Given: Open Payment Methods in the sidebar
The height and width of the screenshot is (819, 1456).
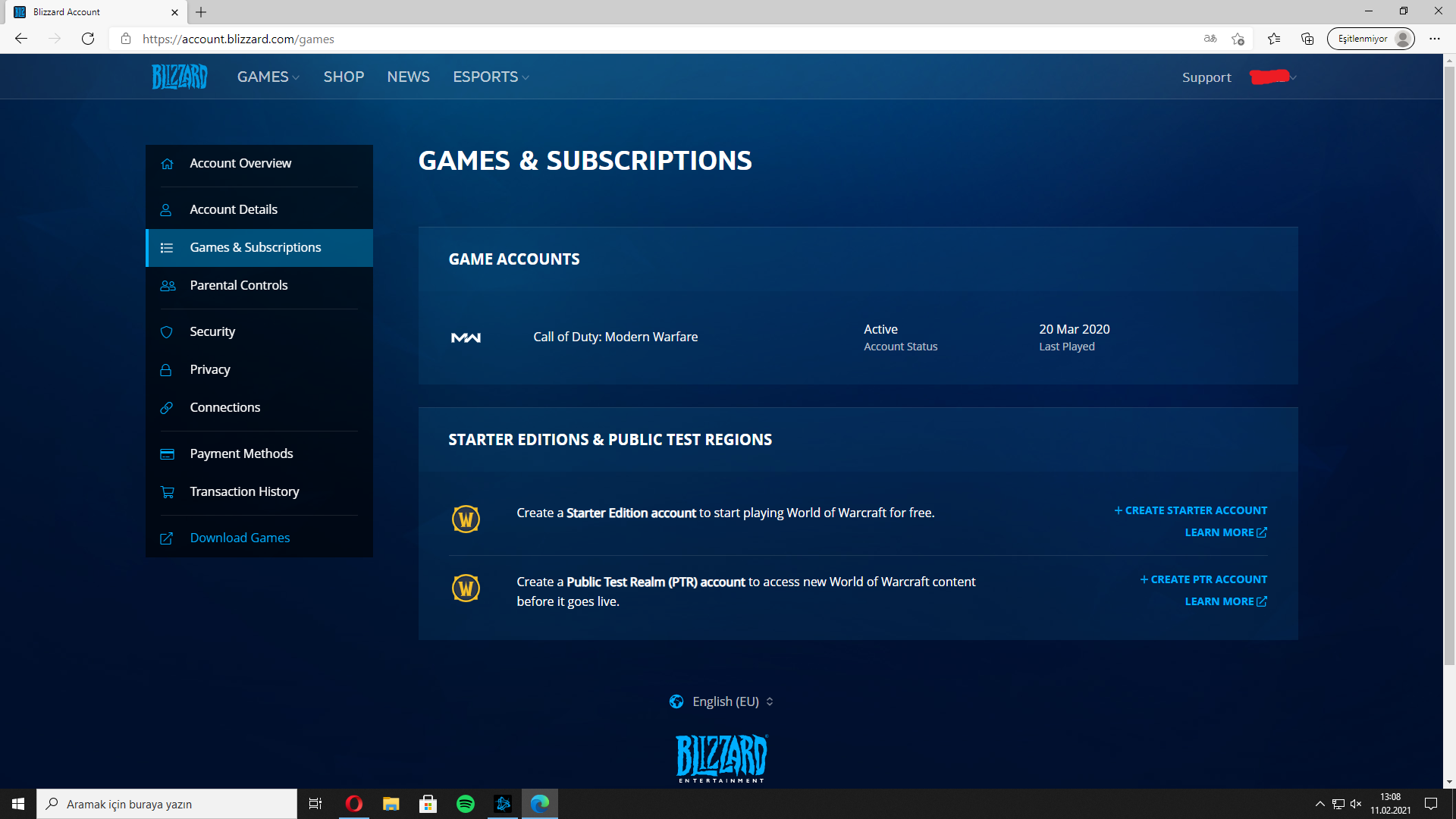Looking at the screenshot, I should (x=259, y=454).
